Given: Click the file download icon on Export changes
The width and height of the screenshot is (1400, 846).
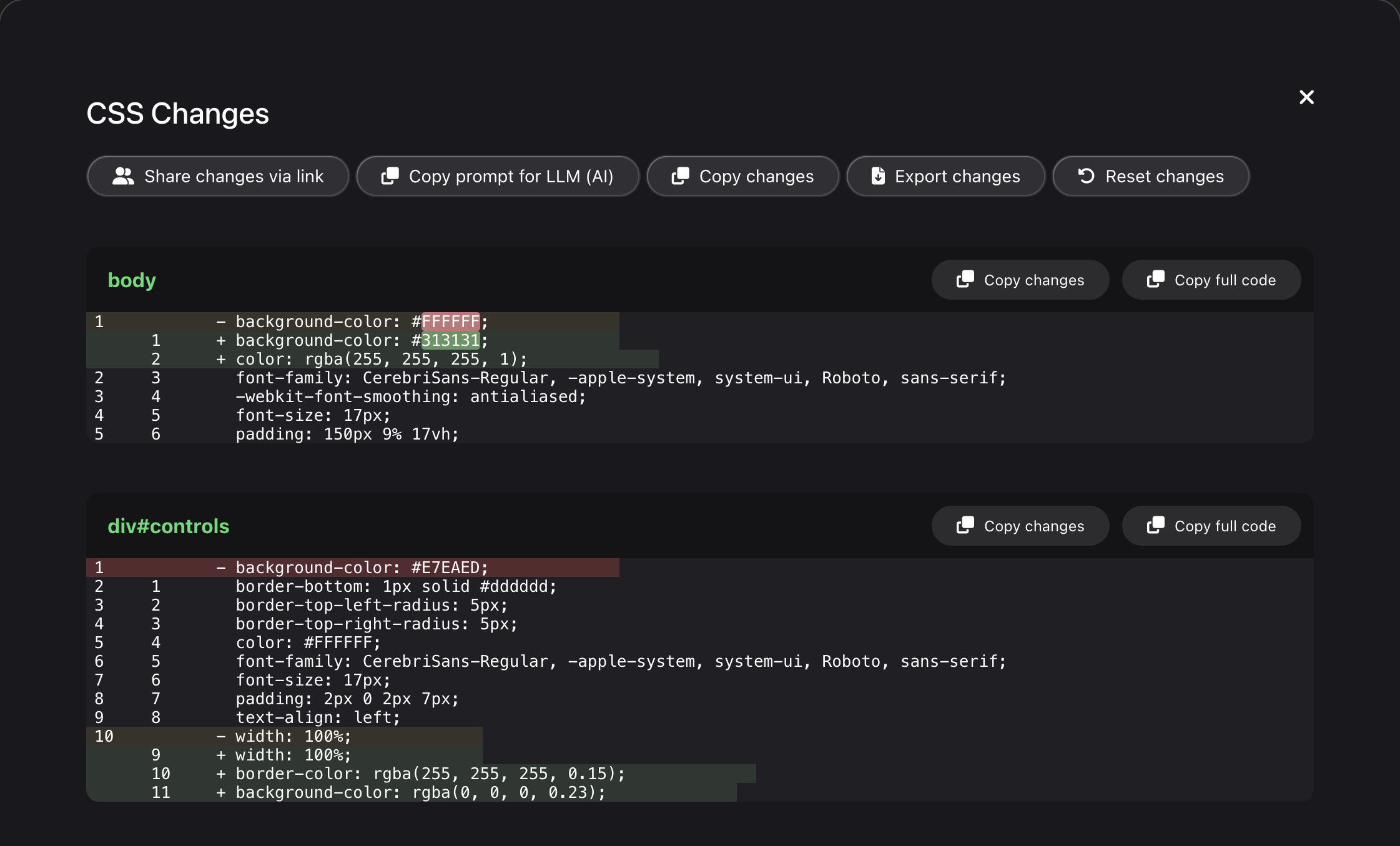Looking at the screenshot, I should [878, 177].
